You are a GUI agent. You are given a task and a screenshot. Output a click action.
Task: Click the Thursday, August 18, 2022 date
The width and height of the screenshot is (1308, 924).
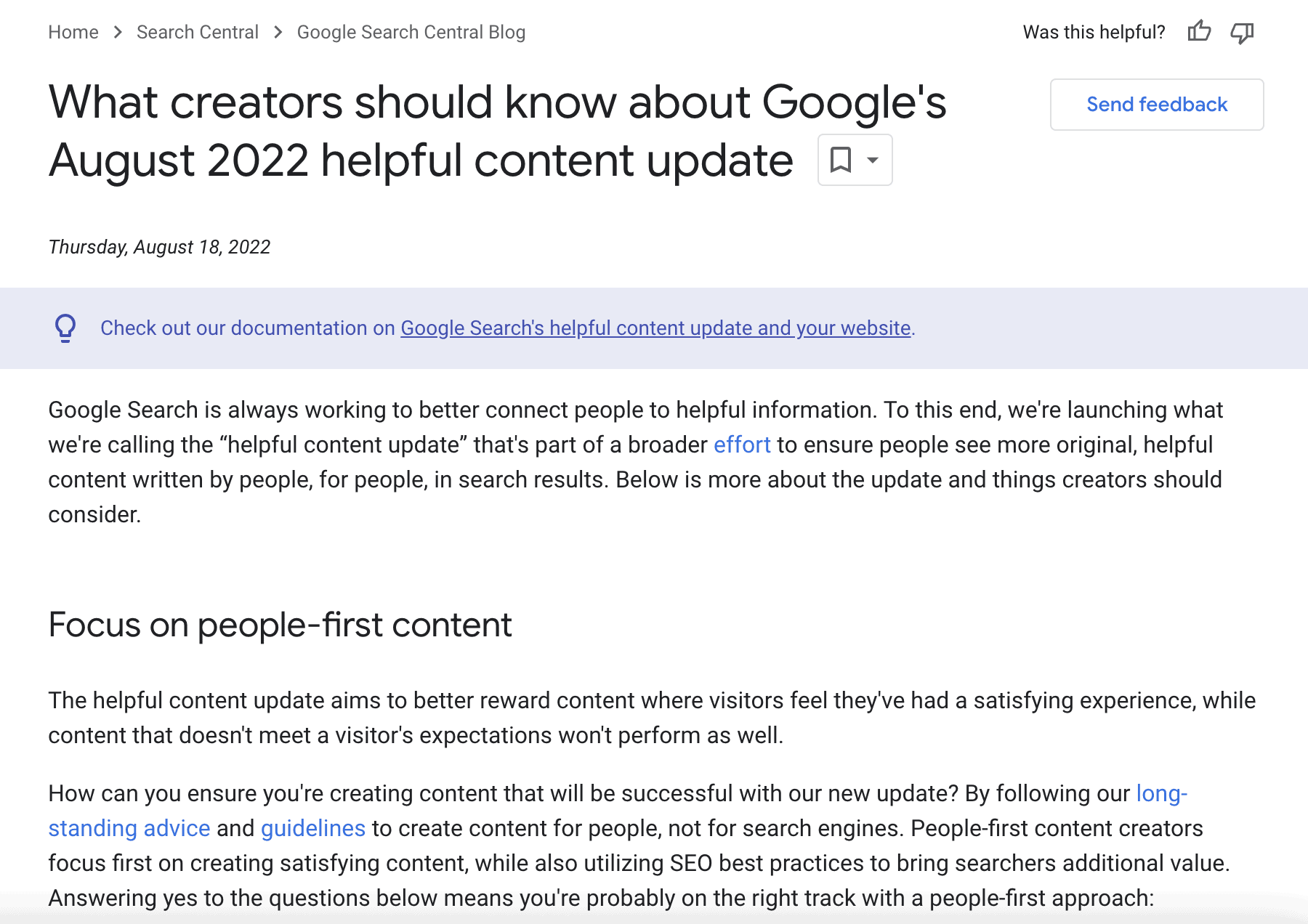coord(159,247)
